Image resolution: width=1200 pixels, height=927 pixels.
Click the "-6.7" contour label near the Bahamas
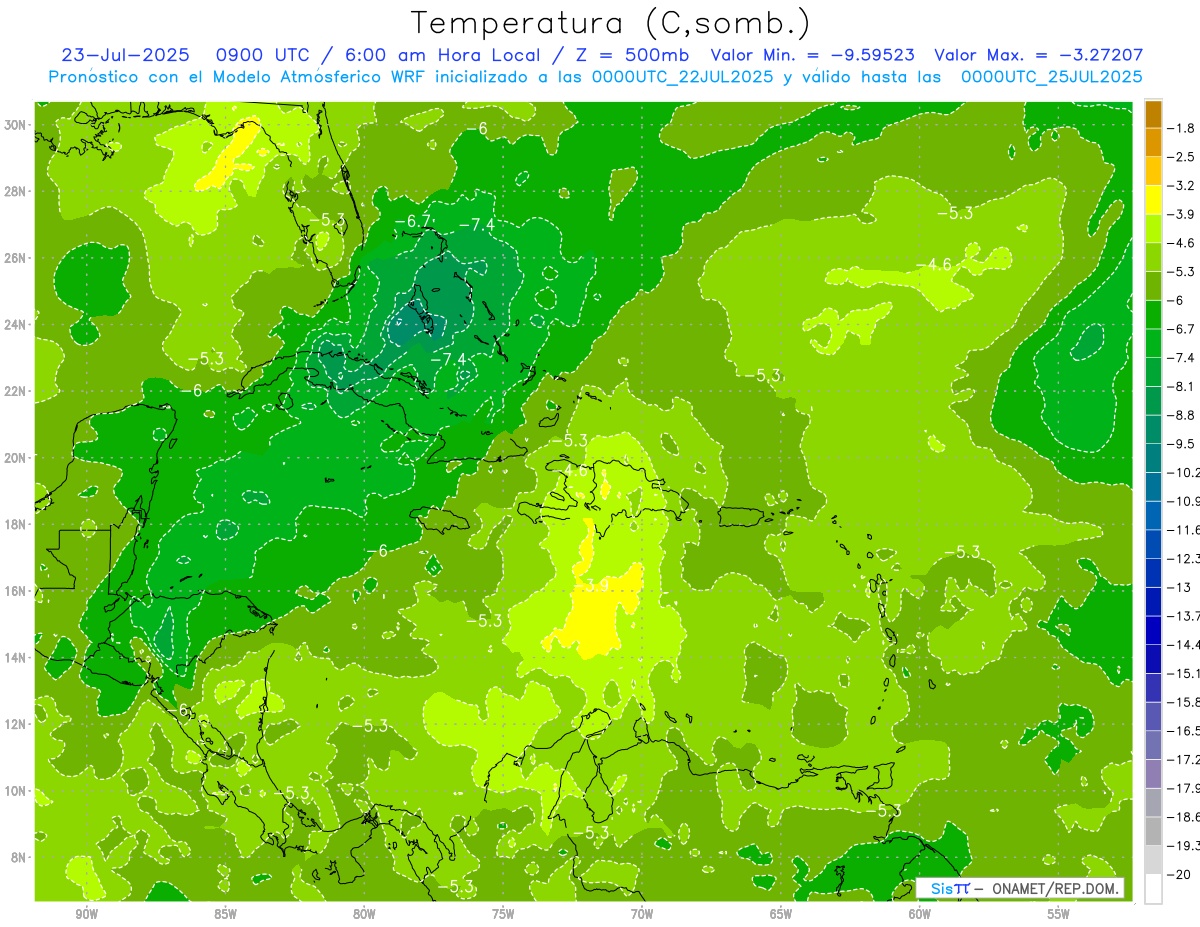click(411, 221)
